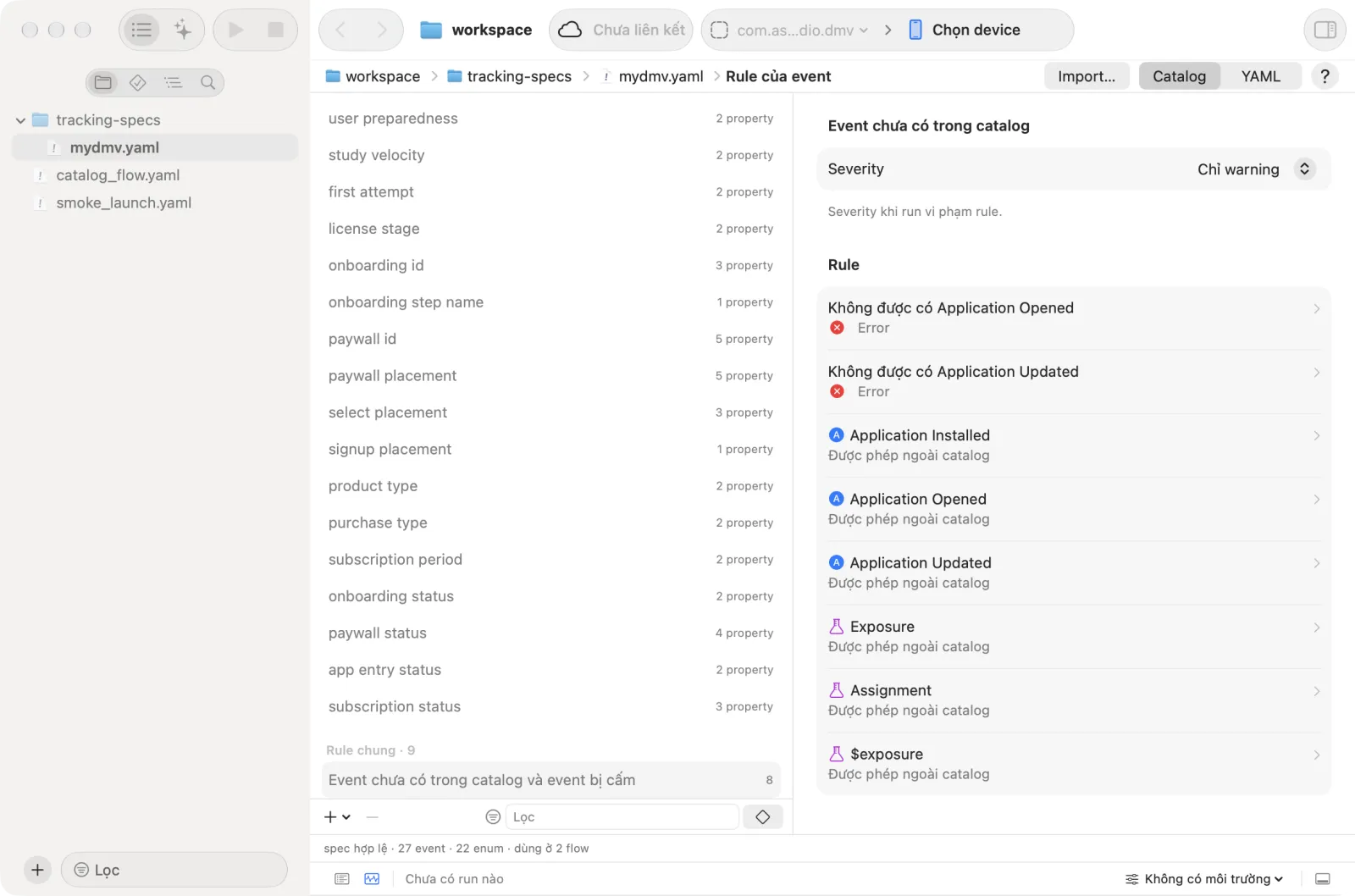This screenshot has height=896, width=1355.
Task: Click the sidebar Lọc filter field
Action: (174, 870)
